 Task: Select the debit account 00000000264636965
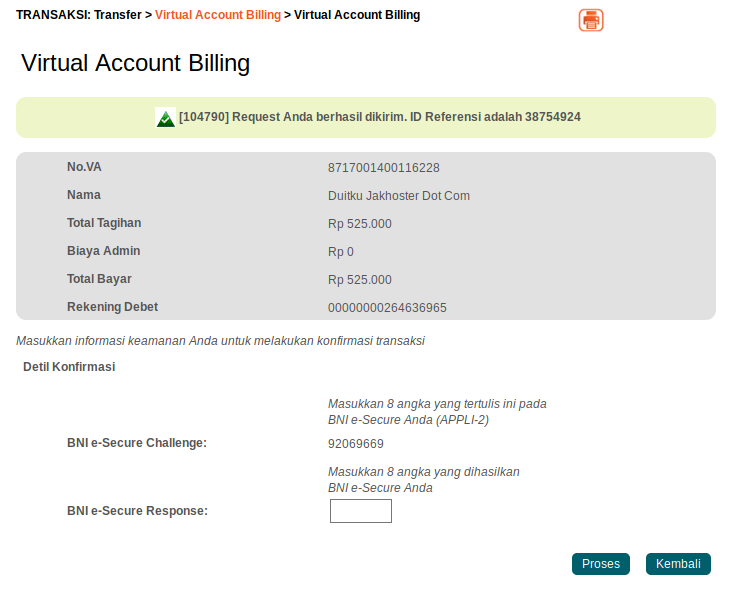pos(387,308)
